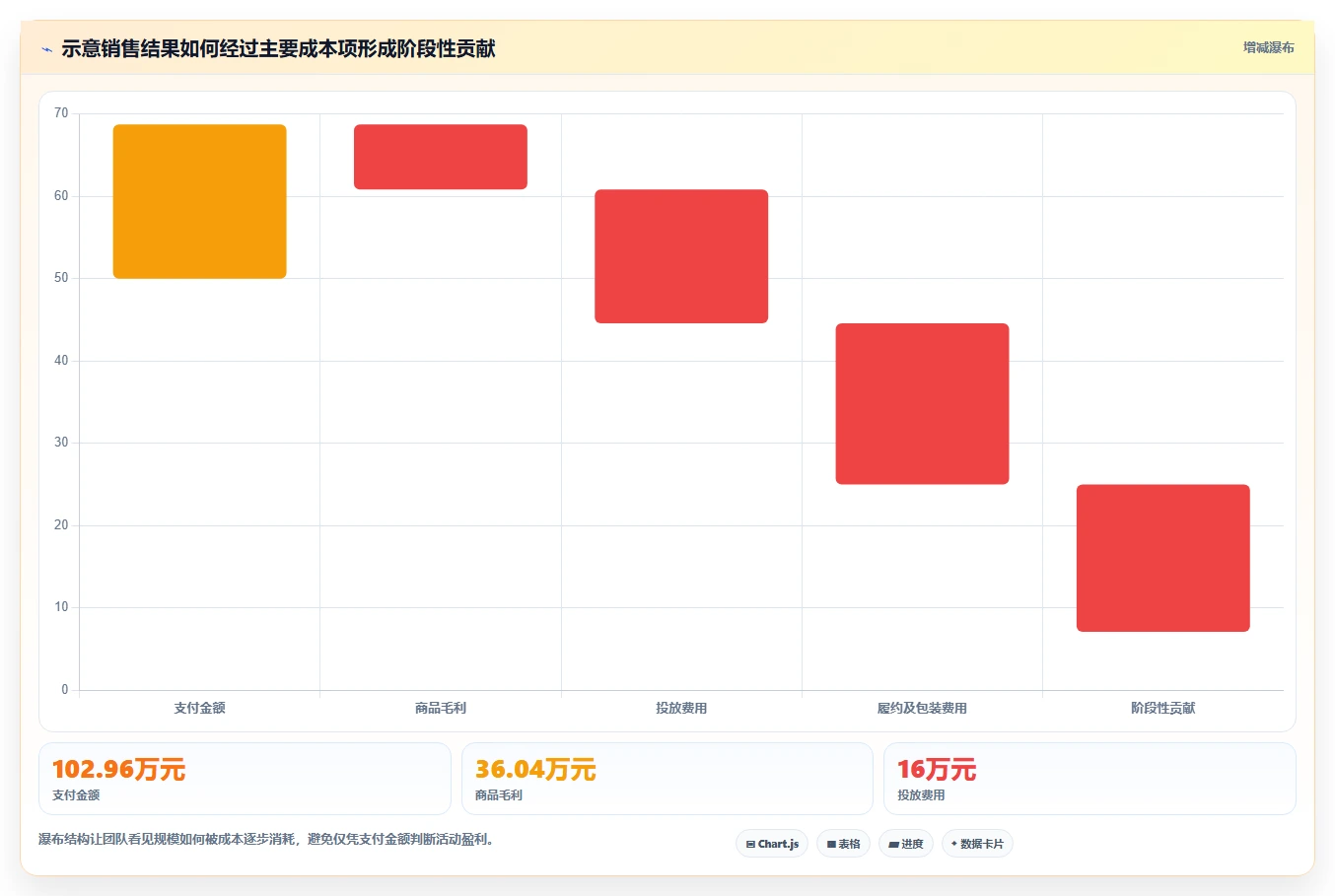Click the red 投放费用 waterfall bar
This screenshot has height=896, width=1335.
(681, 256)
